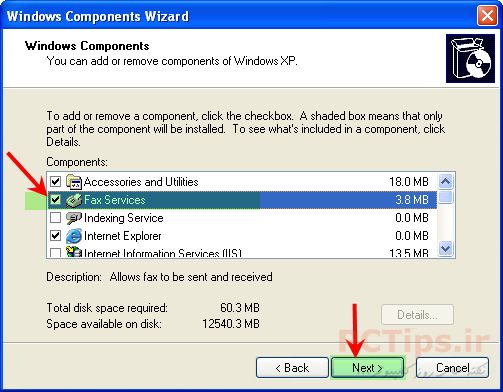503x392 pixels.
Task: Toggle the Fax Services checkbox
Action: (55, 200)
